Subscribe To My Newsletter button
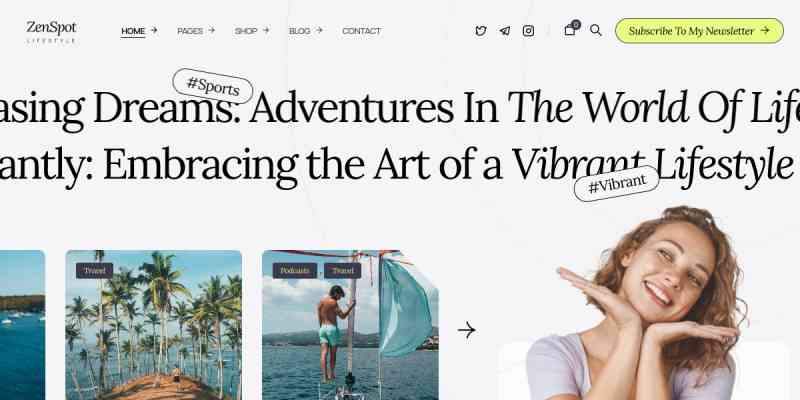The image size is (800, 400). tap(699, 31)
